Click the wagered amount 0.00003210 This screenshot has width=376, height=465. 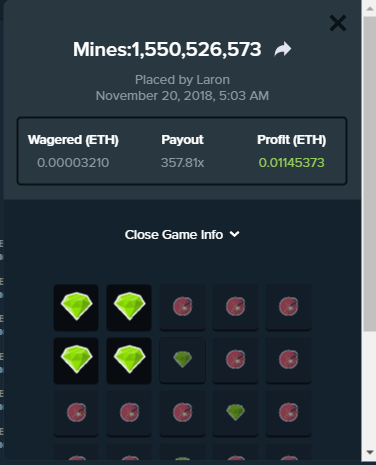click(73, 163)
